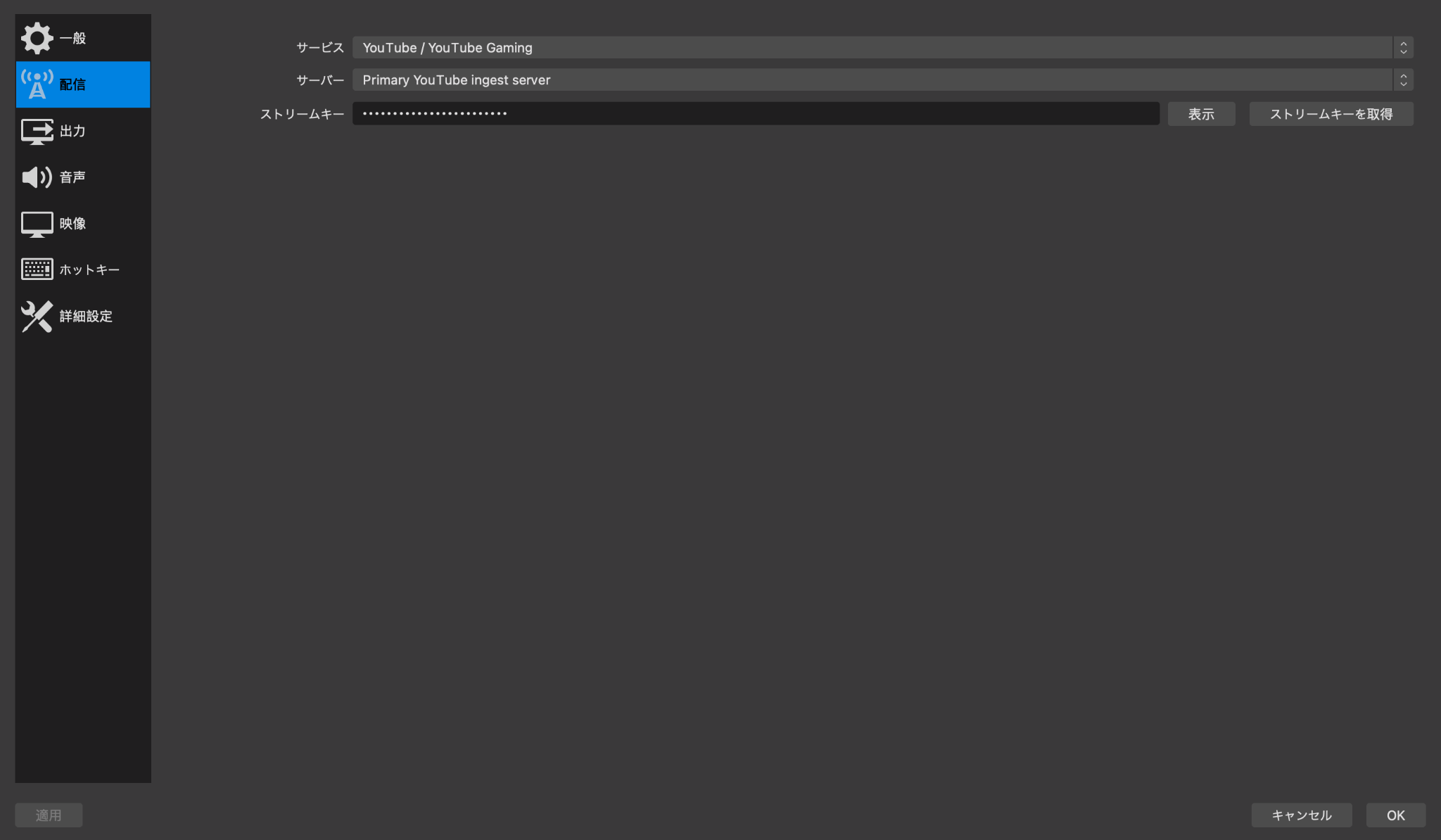Click the 出力 label in the sidebar
Viewport: 1441px width, 840px height.
[72, 131]
